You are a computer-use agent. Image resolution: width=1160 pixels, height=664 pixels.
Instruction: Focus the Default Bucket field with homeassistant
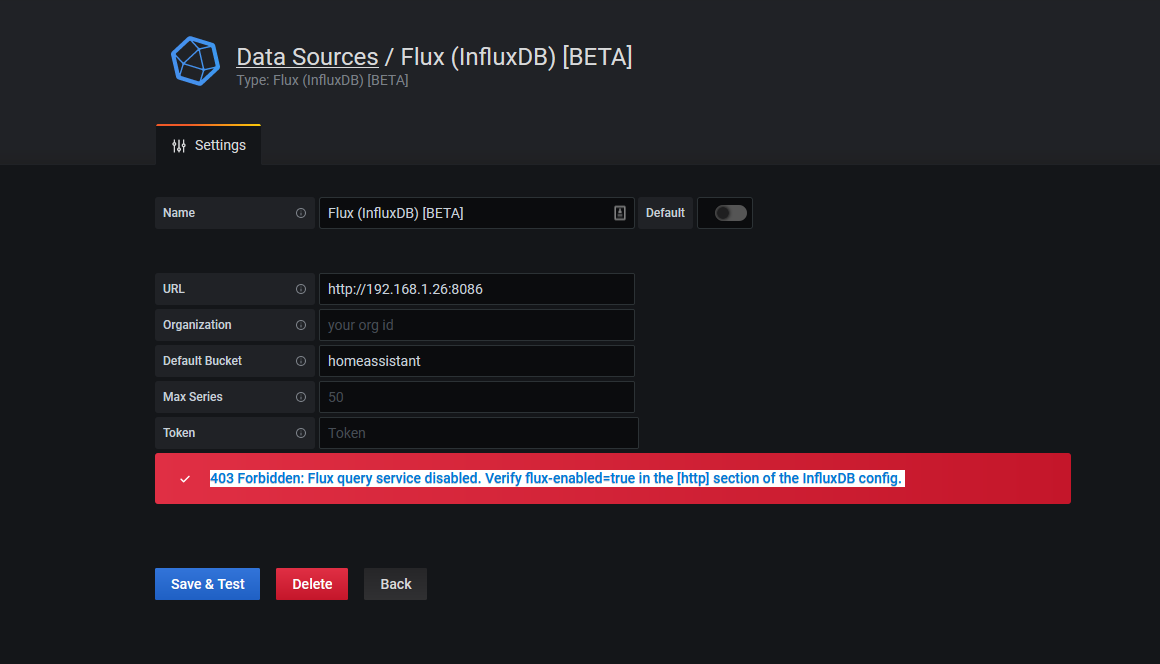[x=476, y=361]
